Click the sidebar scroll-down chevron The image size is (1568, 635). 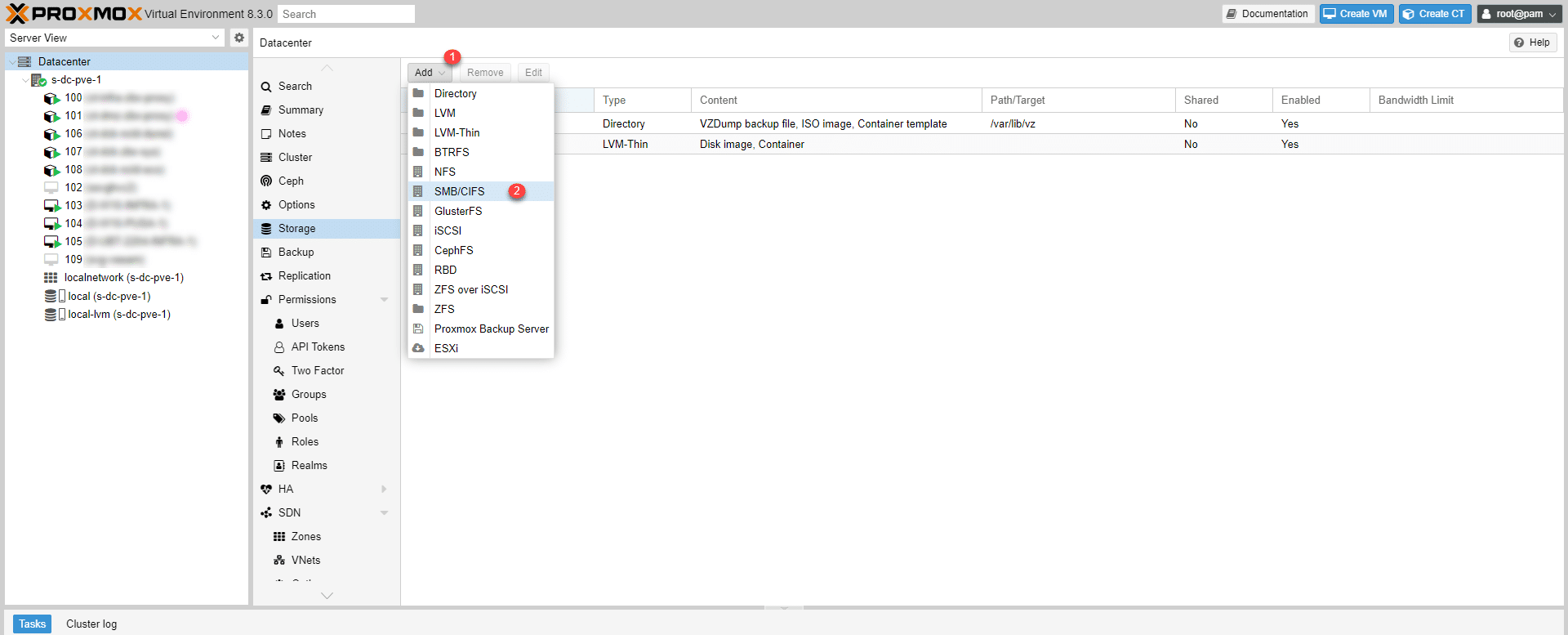(327, 596)
